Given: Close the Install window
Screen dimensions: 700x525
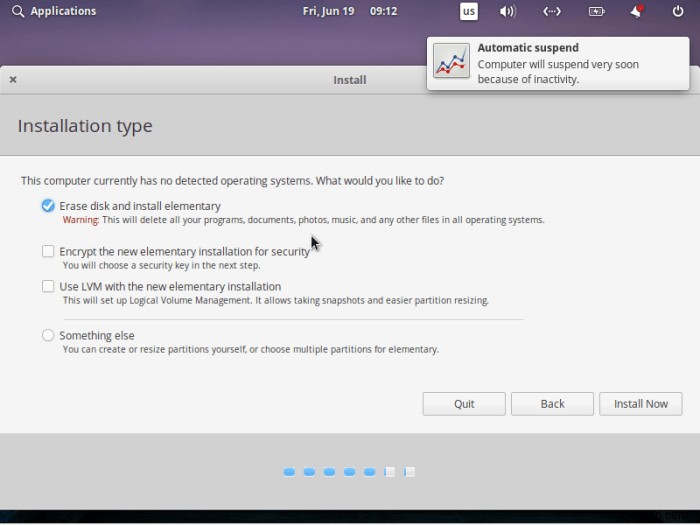Looking at the screenshot, I should (13, 79).
